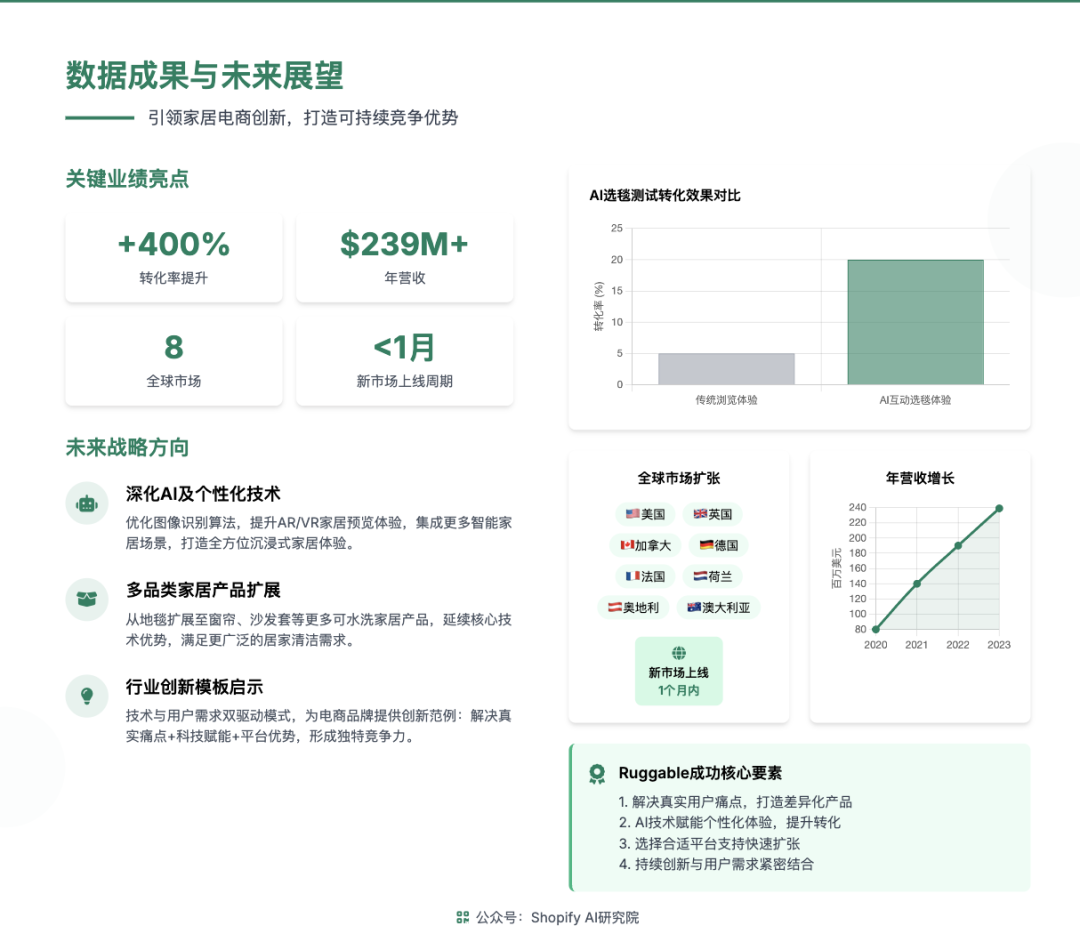Click list item 1. 解决真实用户痛点

(735, 802)
